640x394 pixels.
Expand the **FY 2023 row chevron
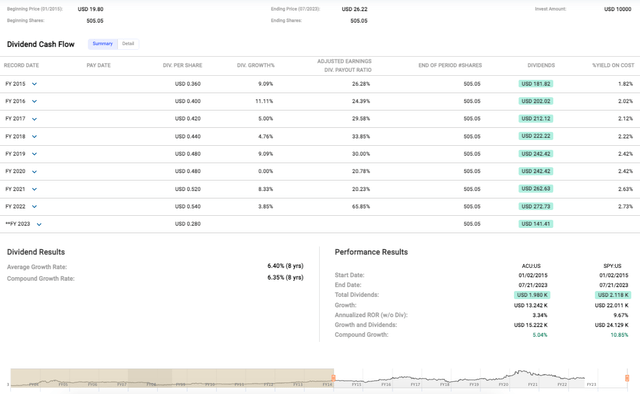click(x=39, y=224)
